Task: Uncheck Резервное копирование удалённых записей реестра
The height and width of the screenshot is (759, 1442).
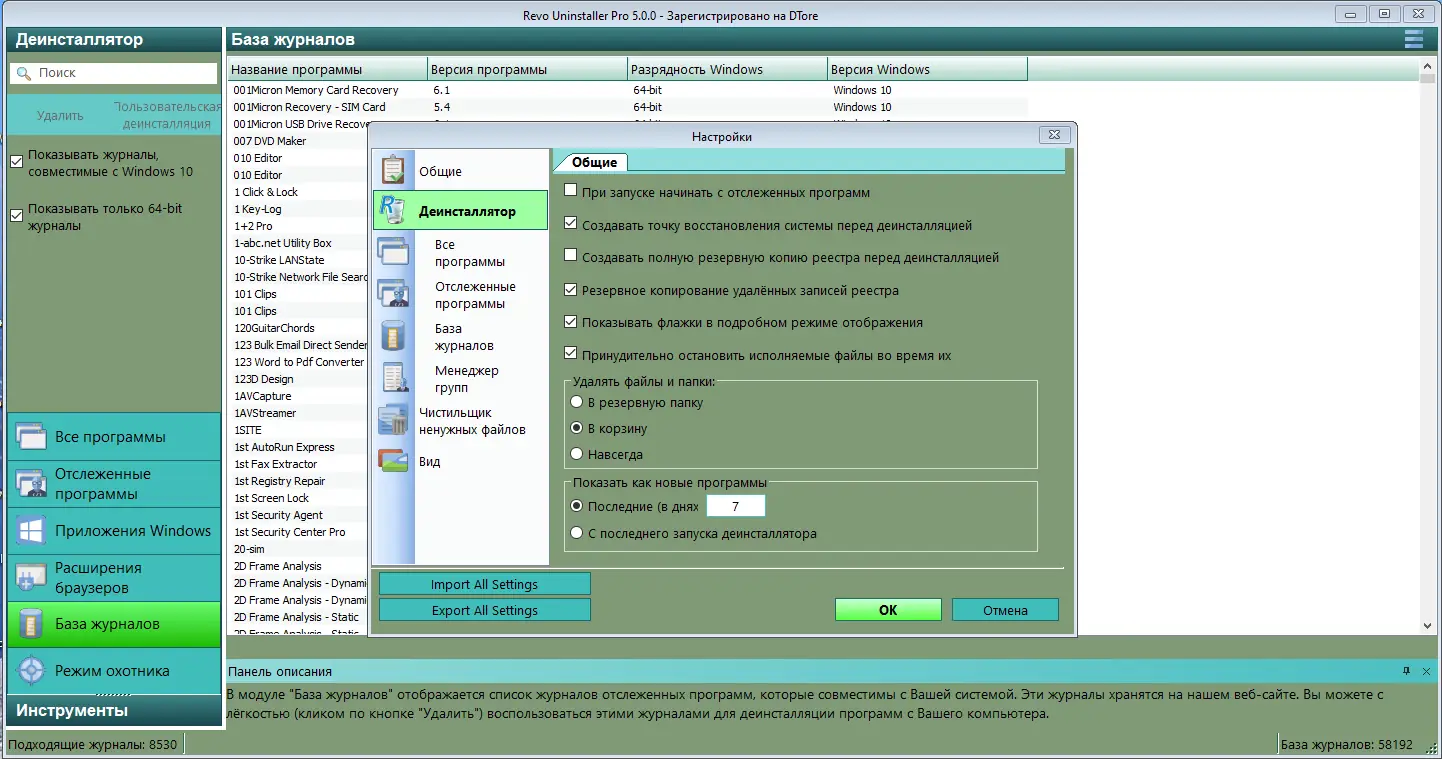Action: tap(571, 290)
